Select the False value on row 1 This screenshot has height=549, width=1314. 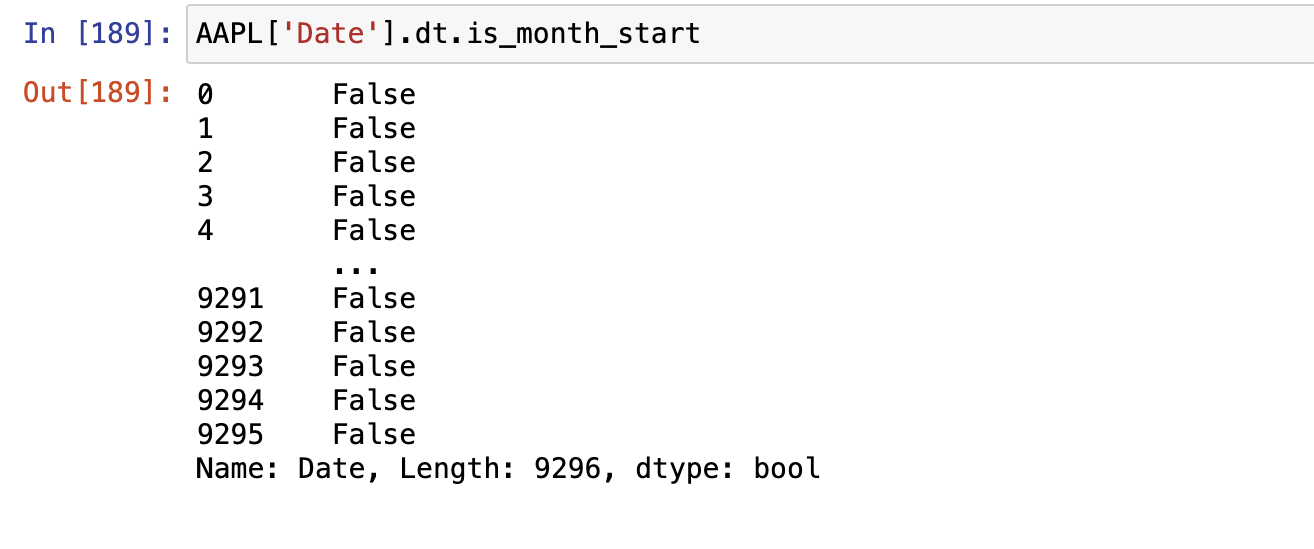(374, 129)
